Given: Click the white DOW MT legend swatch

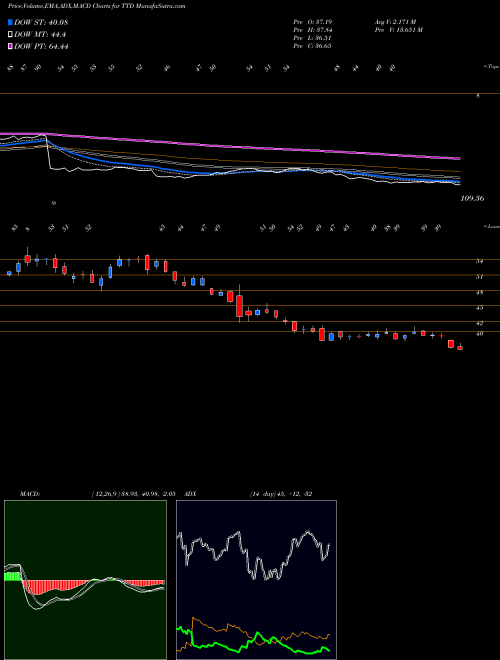Looking at the screenshot, I should click(x=10, y=35).
